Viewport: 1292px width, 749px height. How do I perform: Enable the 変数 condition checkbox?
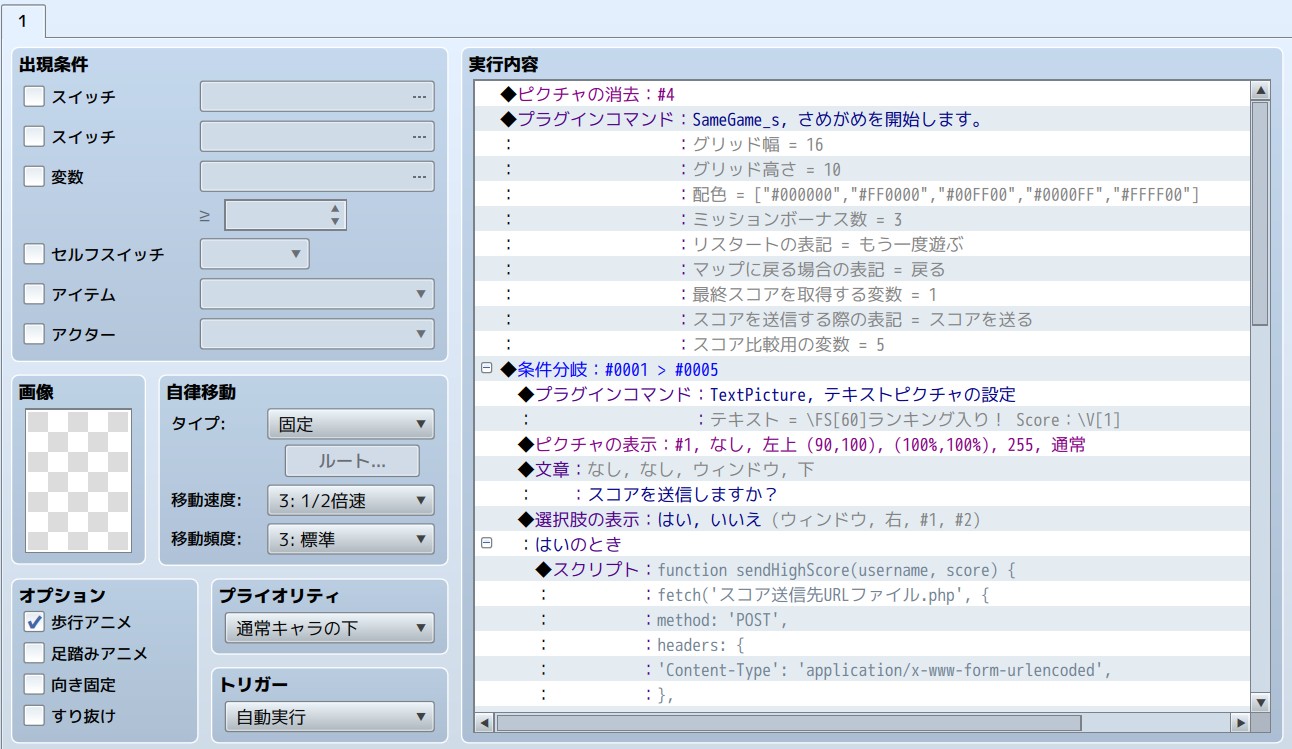click(x=34, y=177)
